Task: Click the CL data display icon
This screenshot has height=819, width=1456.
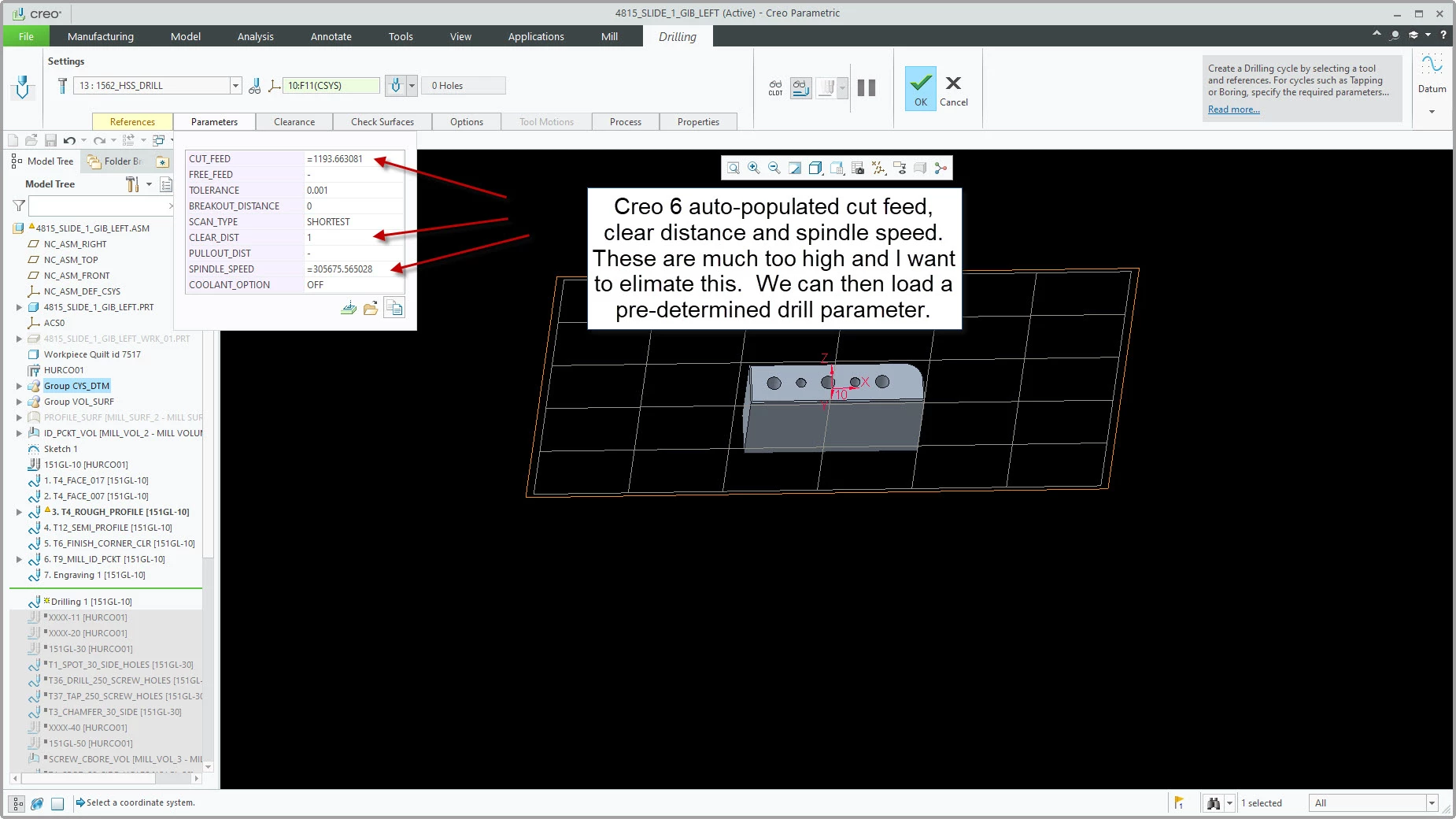Action: (x=775, y=87)
